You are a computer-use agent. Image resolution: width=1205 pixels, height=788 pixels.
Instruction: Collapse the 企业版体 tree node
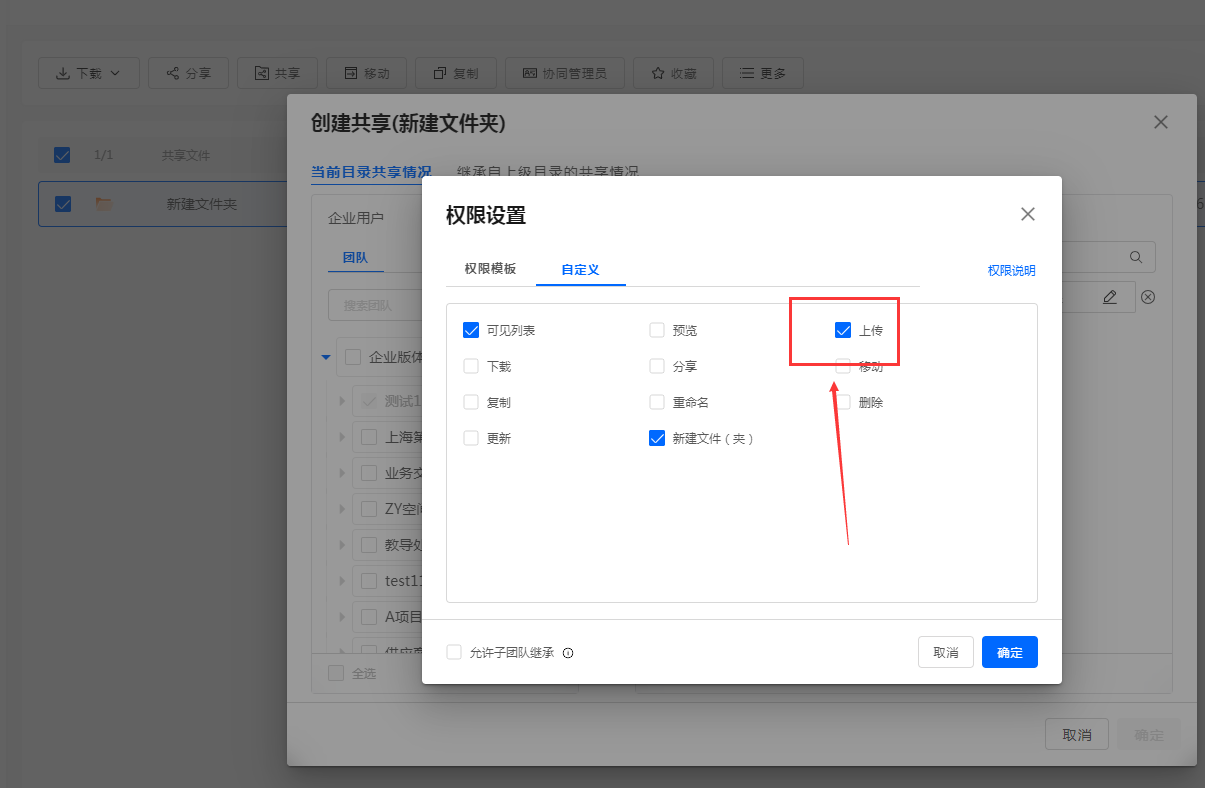326,357
